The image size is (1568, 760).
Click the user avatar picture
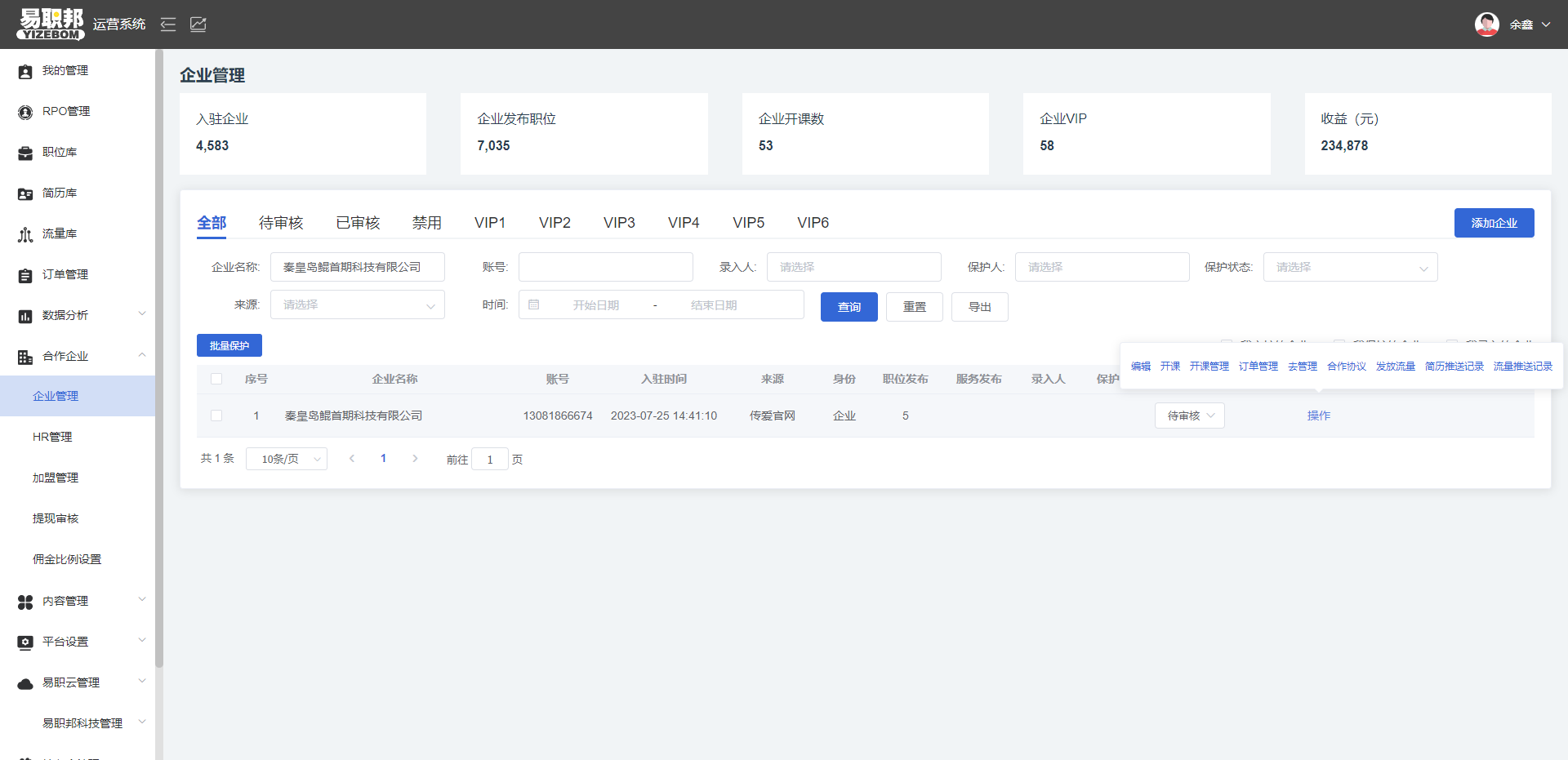[1486, 24]
